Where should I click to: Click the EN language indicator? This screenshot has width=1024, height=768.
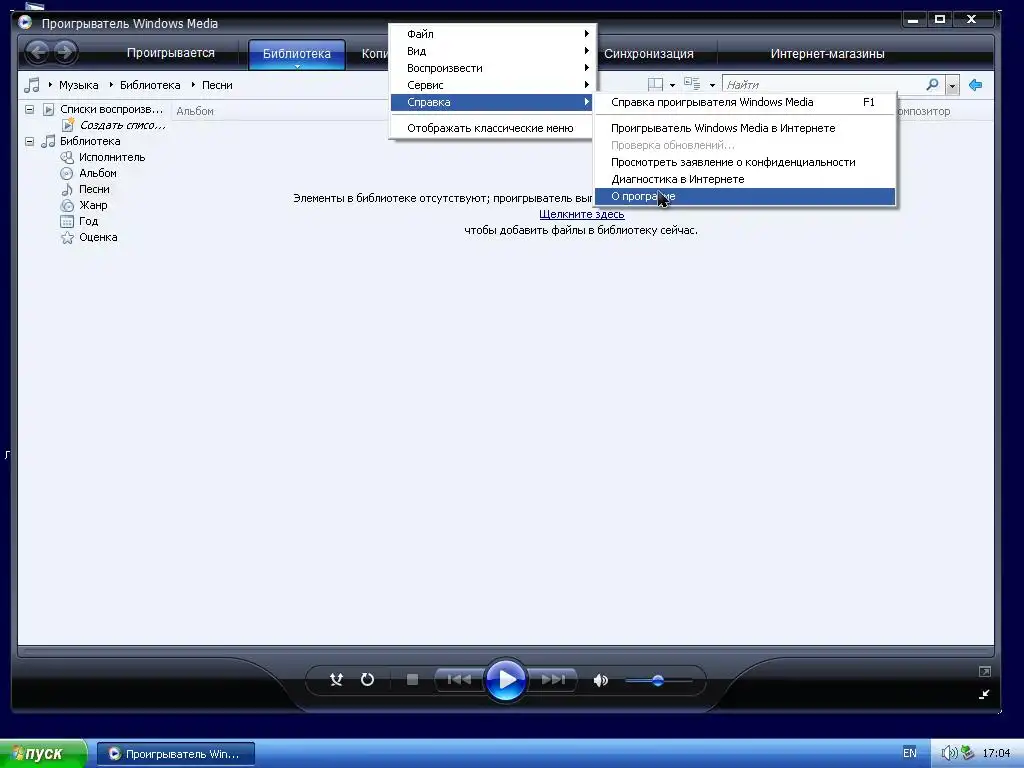pyautogui.click(x=909, y=753)
